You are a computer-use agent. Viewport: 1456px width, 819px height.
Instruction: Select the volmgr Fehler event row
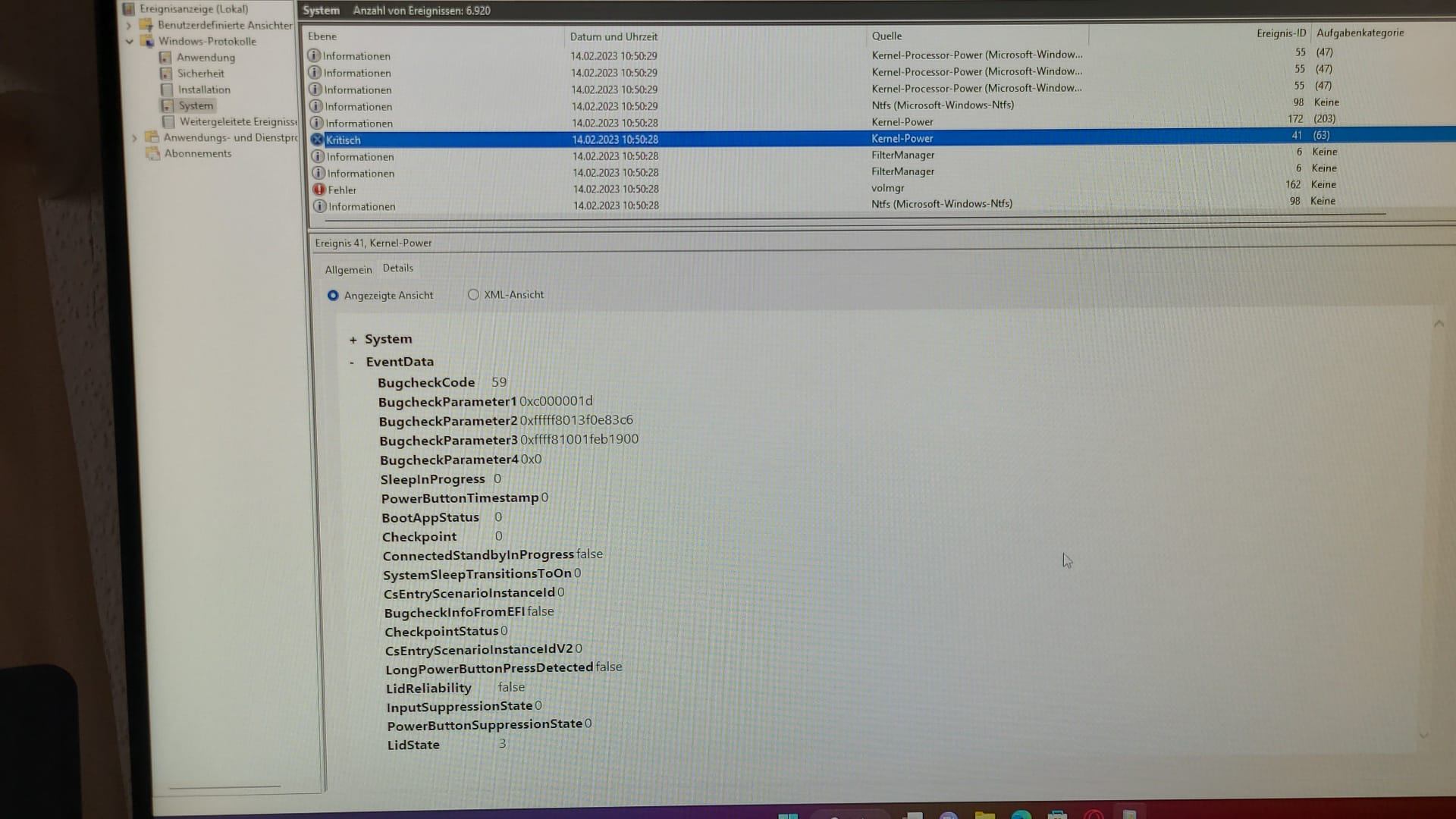click(x=887, y=188)
